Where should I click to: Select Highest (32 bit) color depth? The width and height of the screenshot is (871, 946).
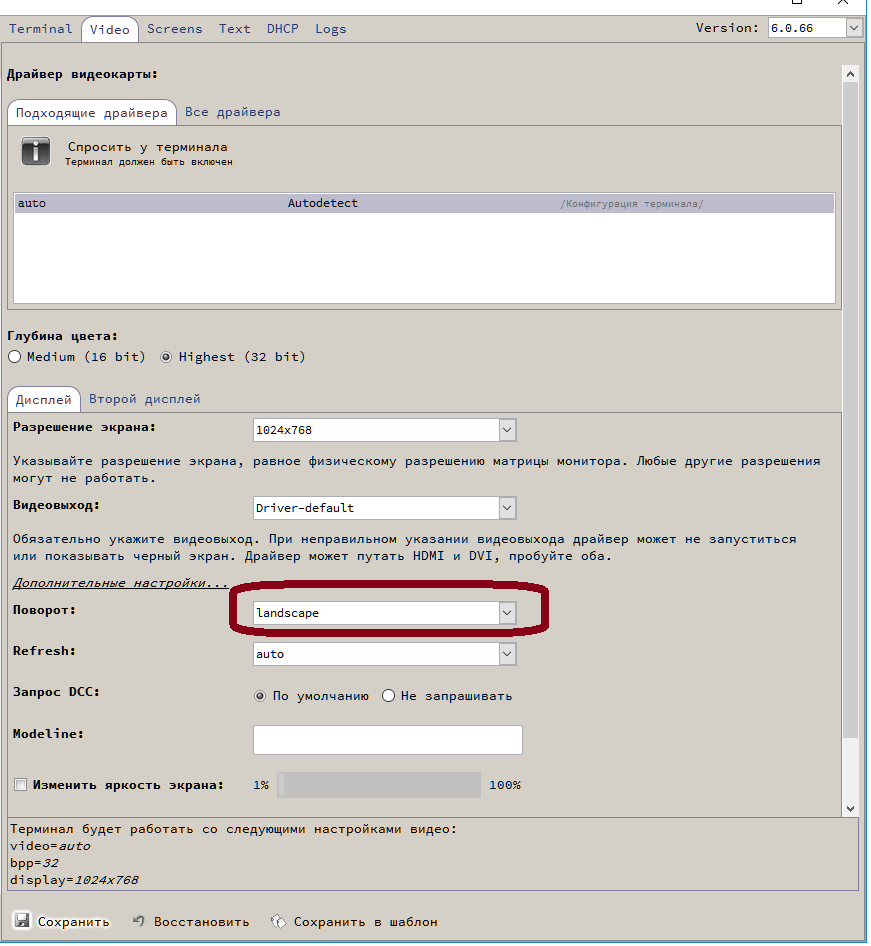(x=167, y=357)
